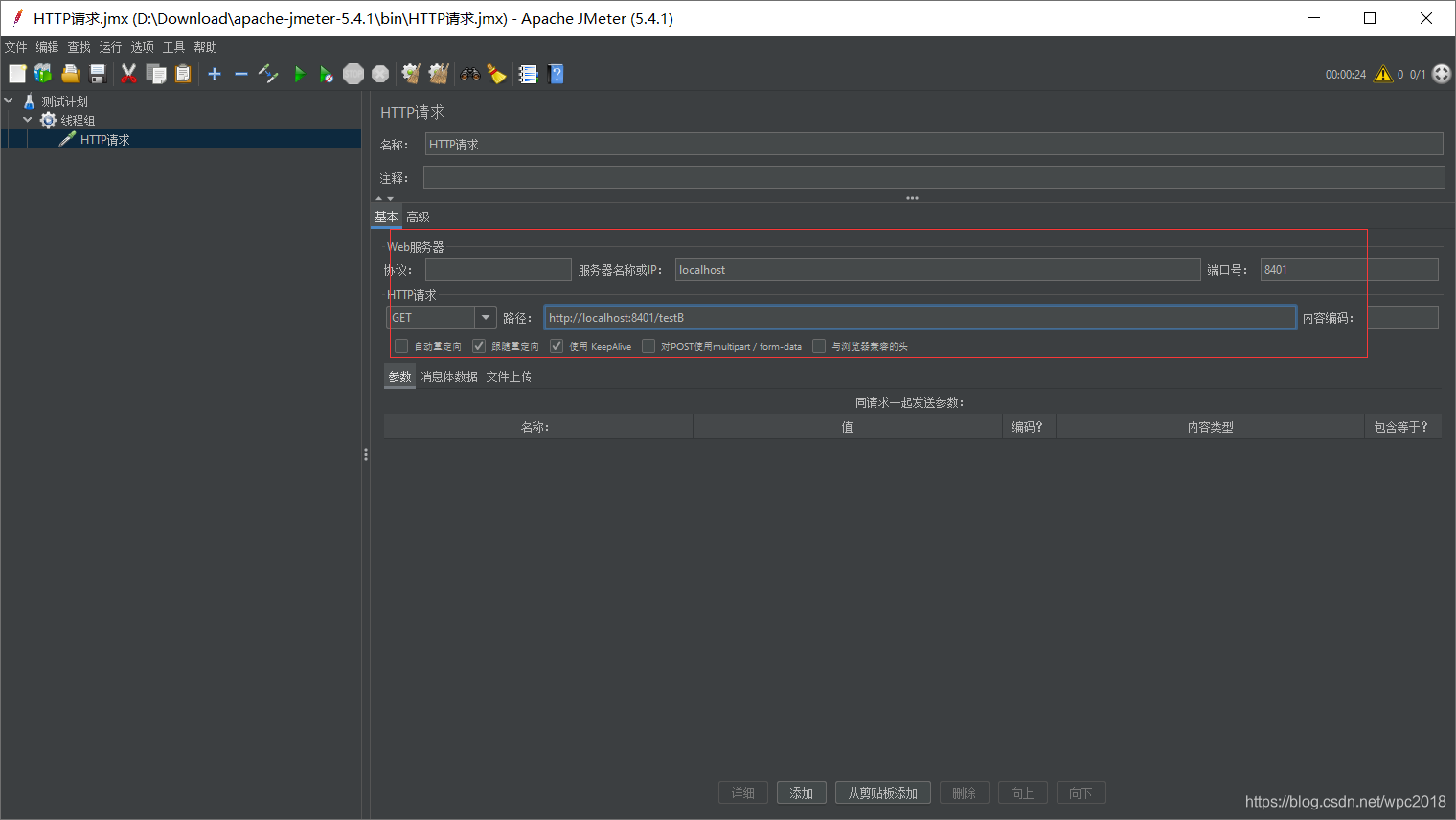The image size is (1456, 820).
Task: Open the 文件 menu
Action: click(x=15, y=47)
